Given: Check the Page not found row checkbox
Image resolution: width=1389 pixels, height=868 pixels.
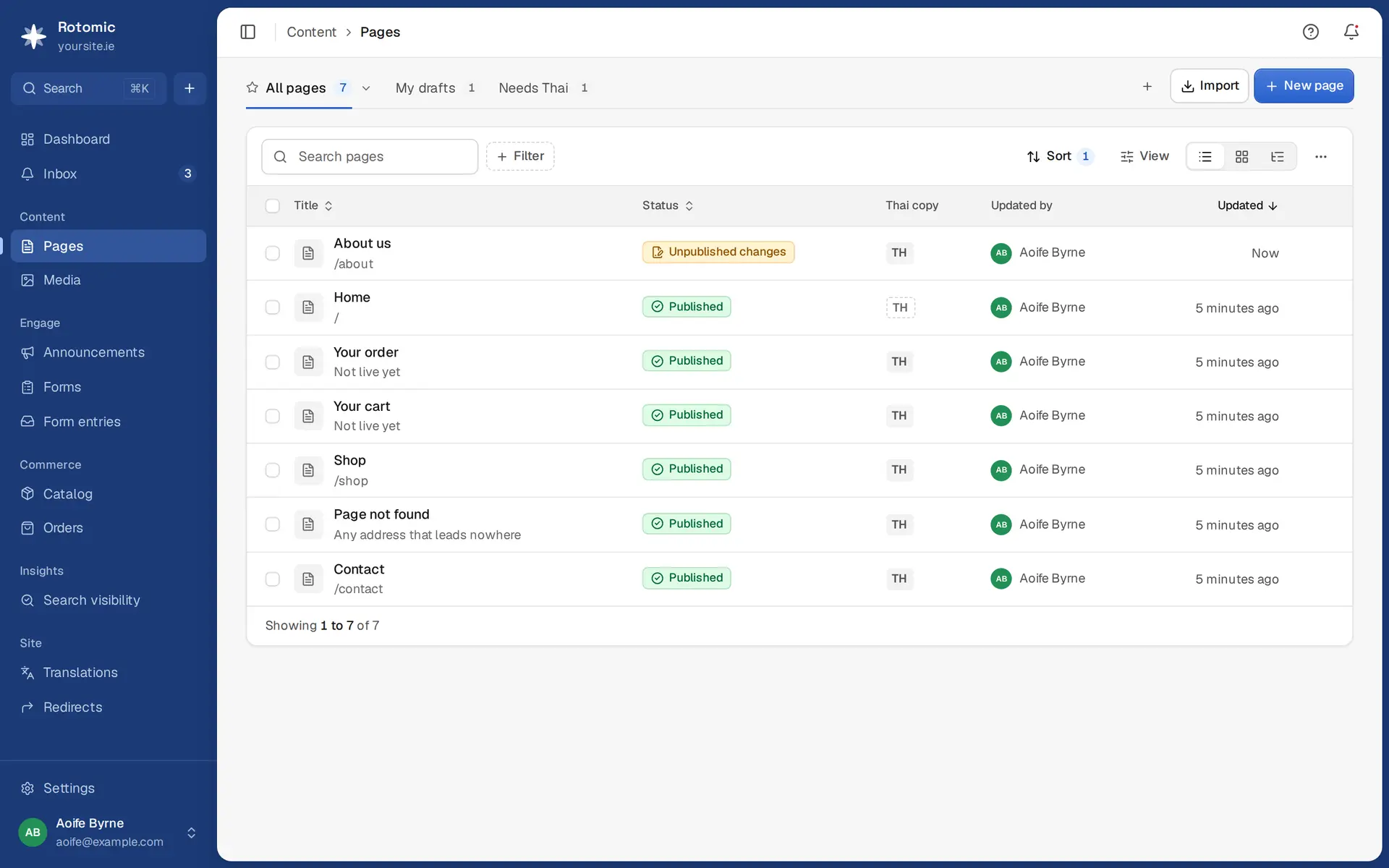Looking at the screenshot, I should tap(272, 524).
